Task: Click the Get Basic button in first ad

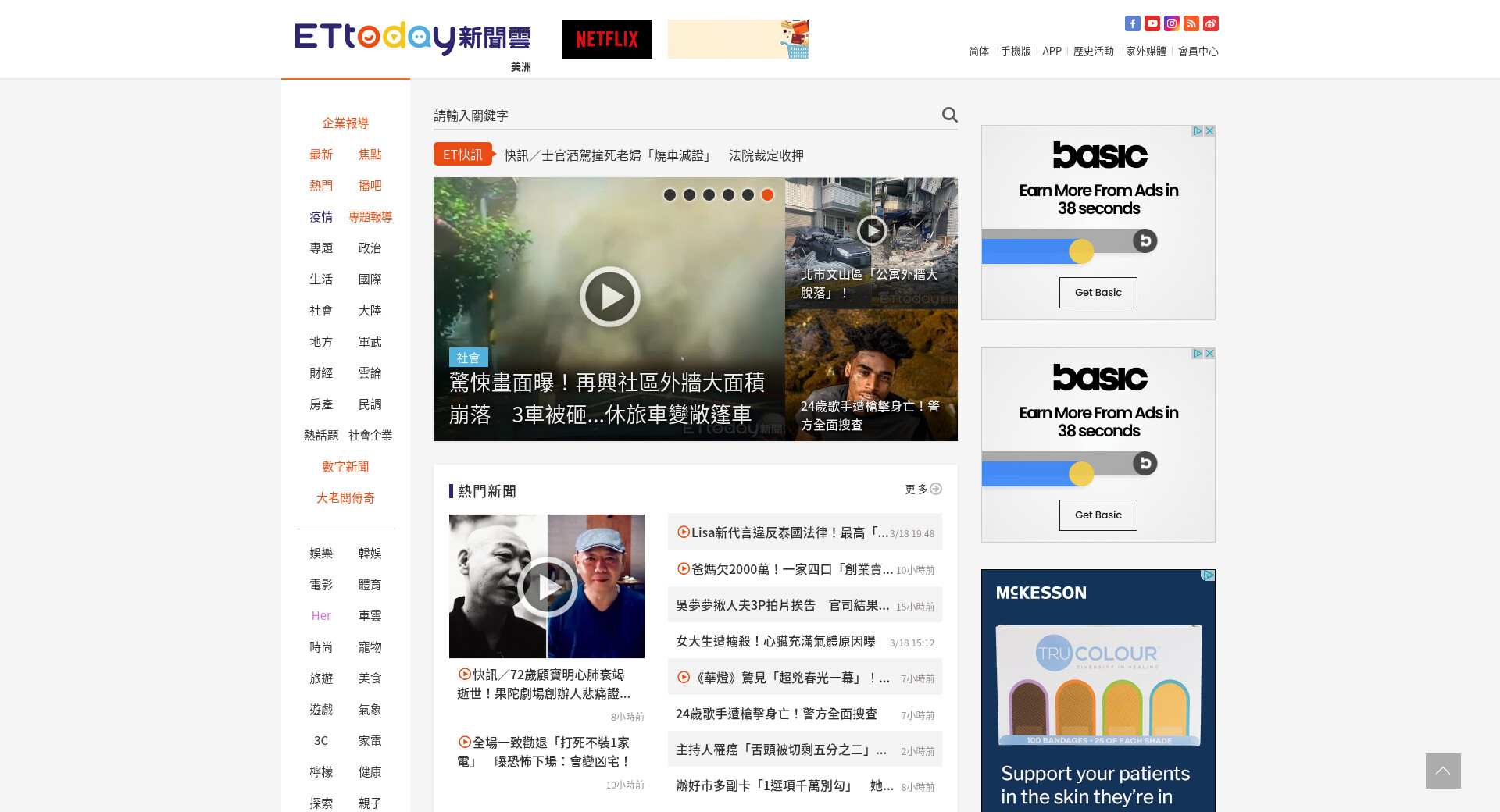Action: [x=1098, y=293]
